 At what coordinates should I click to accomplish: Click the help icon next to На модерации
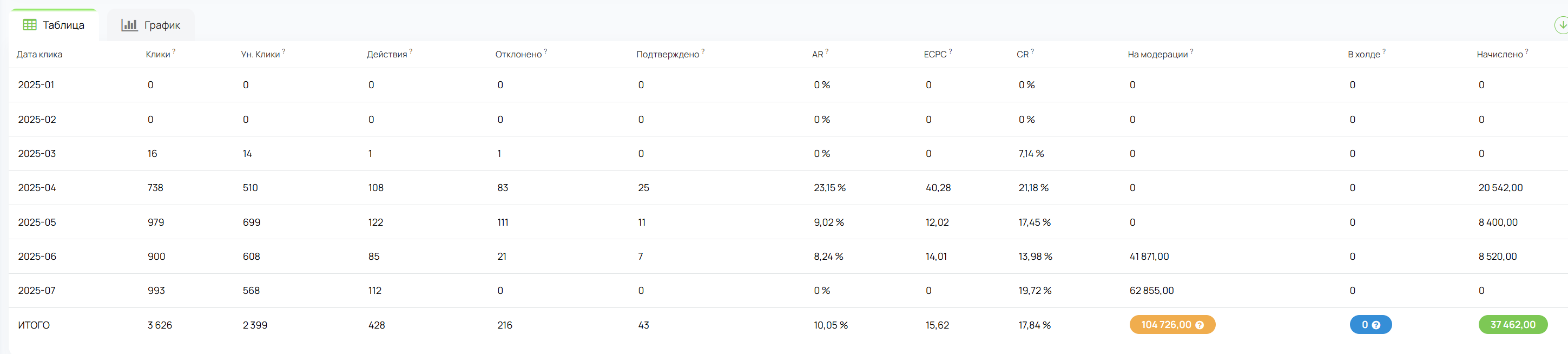pos(1192,51)
